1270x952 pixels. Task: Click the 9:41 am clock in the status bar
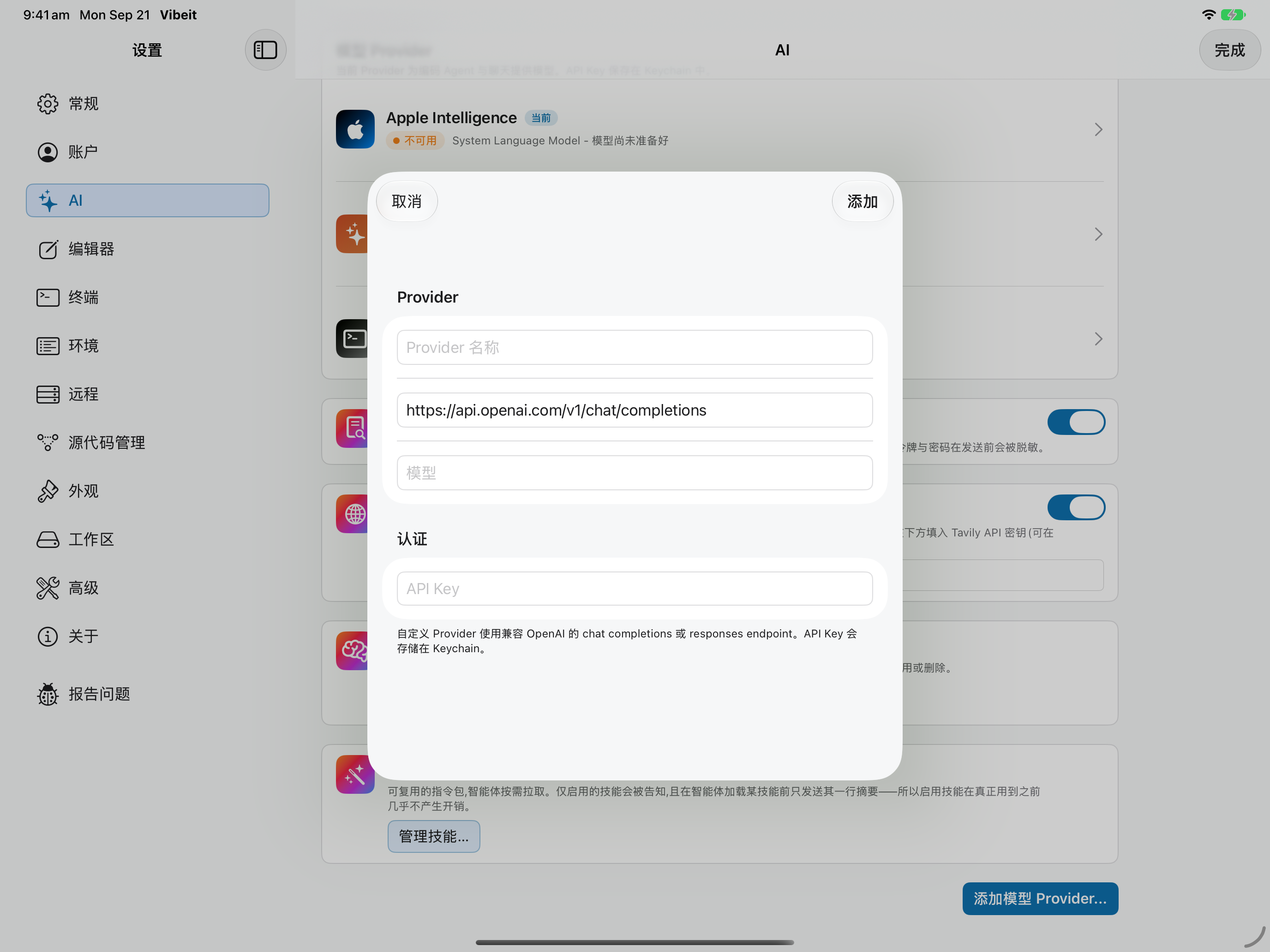point(46,14)
